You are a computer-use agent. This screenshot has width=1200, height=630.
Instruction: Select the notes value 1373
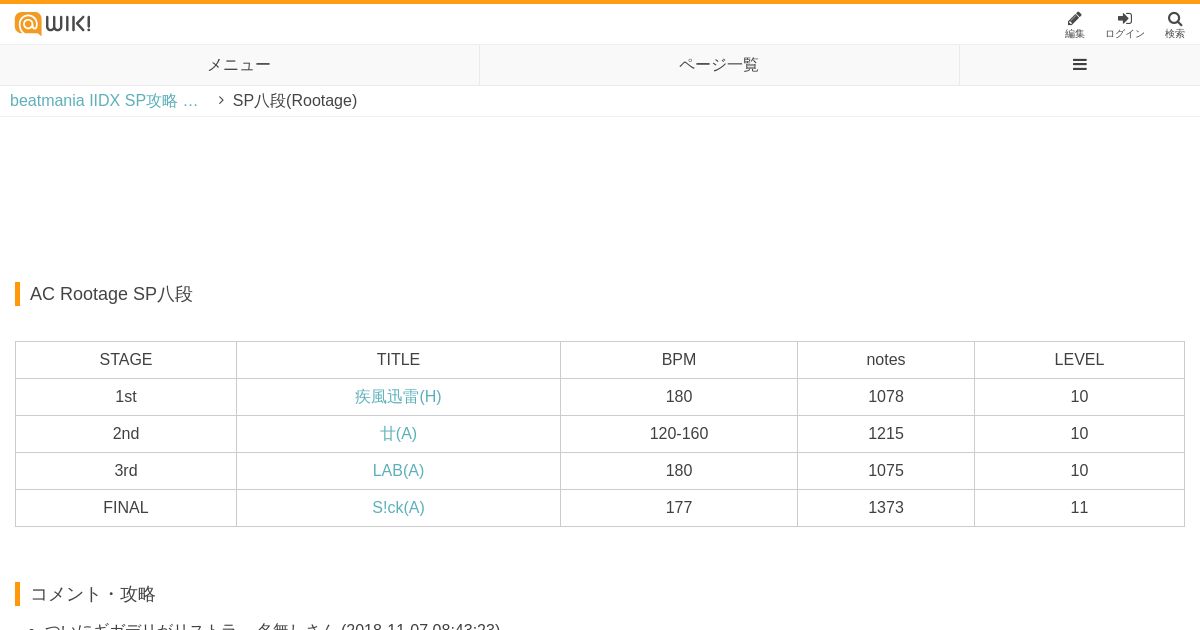coord(886,508)
